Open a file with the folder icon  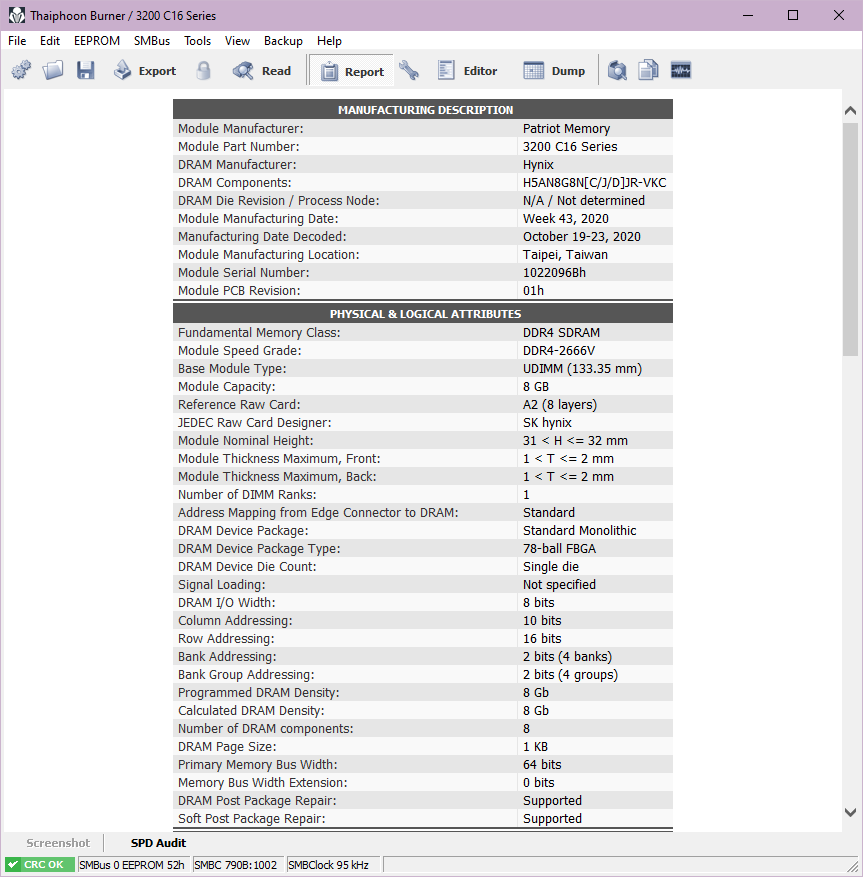point(53,70)
